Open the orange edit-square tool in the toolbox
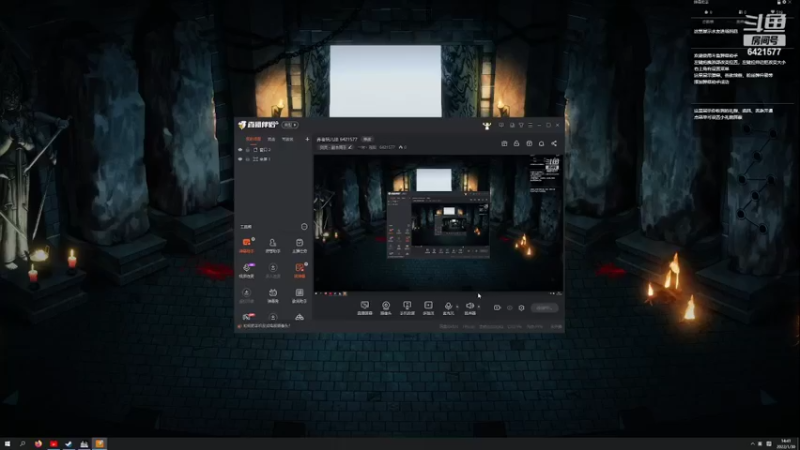Screen dimensions: 800x450 299,270
